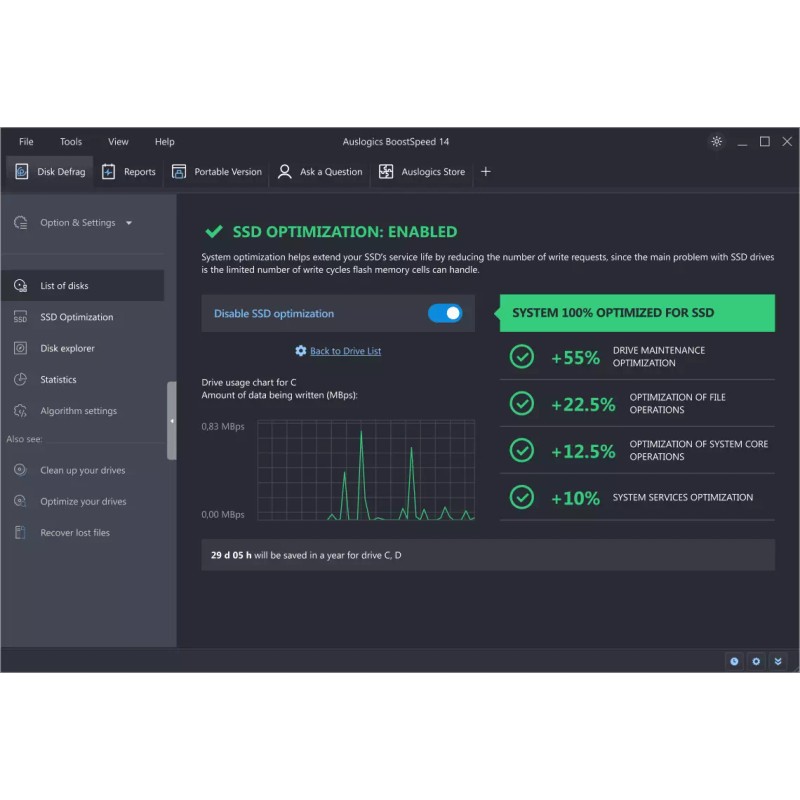Click Optimize your drives link
Image resolution: width=800 pixels, height=800 pixels.
coord(83,502)
